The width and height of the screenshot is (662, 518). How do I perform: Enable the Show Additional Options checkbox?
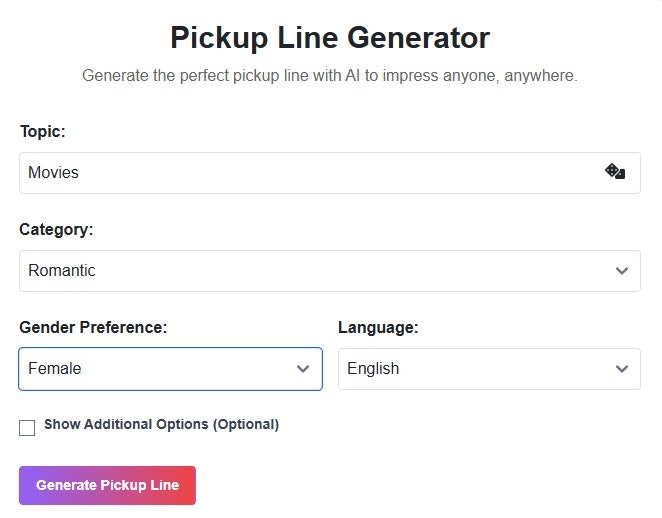(27, 428)
